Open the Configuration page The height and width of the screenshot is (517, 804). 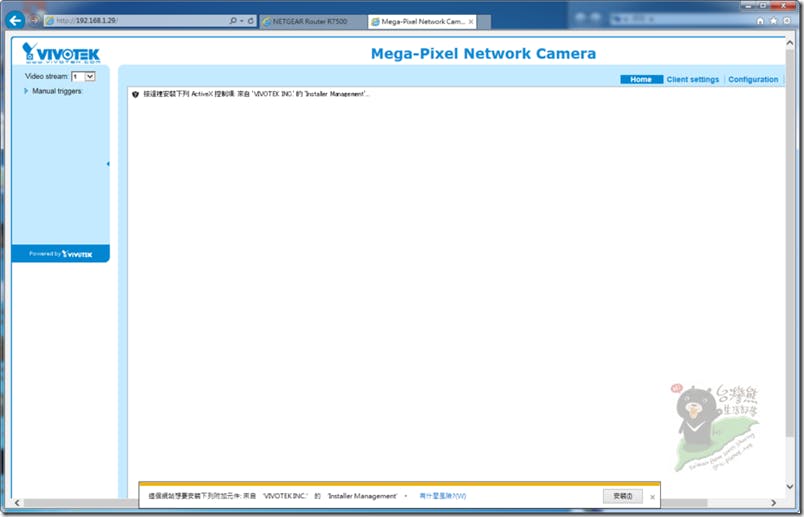[x=753, y=79]
